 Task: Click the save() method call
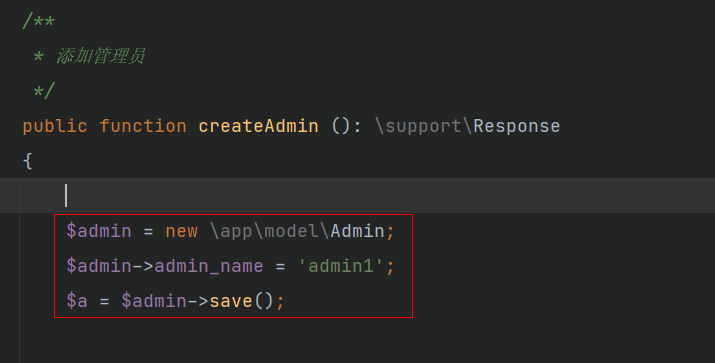[241, 301]
